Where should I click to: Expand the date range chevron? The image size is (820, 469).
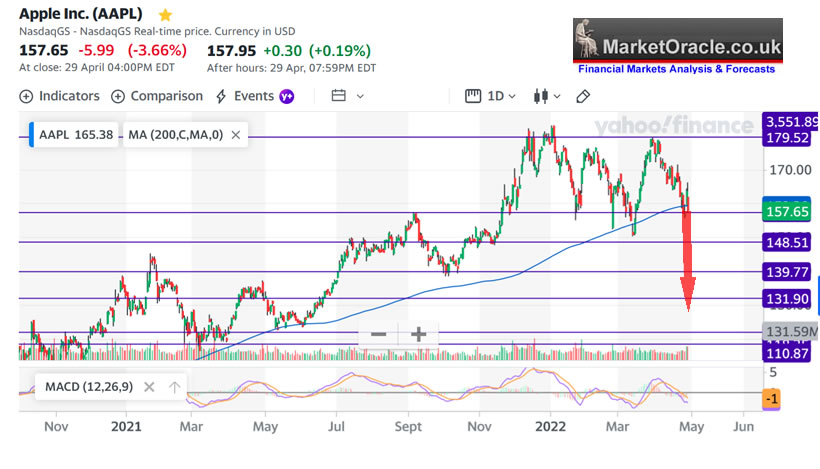click(x=360, y=96)
